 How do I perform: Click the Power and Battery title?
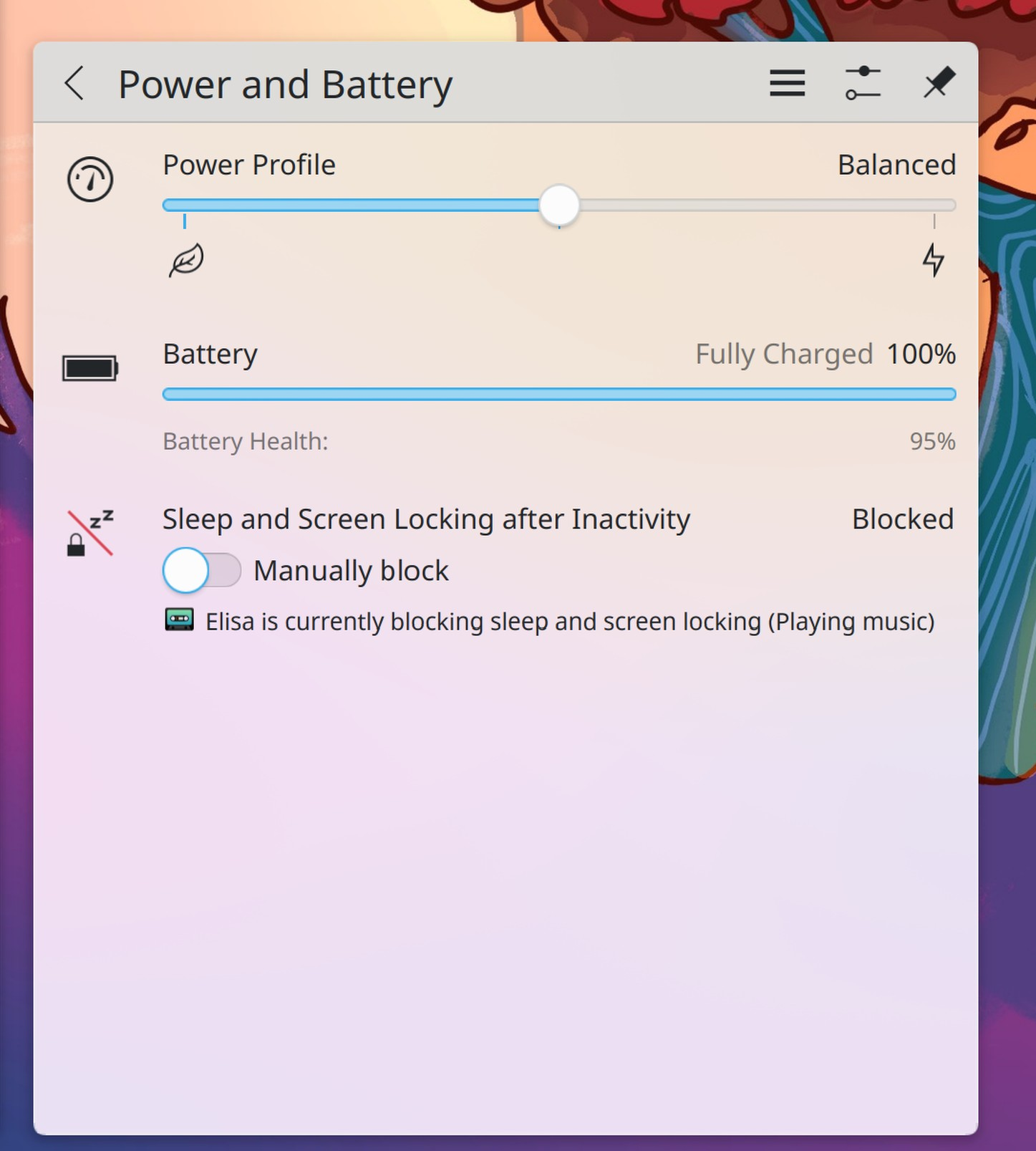(x=285, y=85)
